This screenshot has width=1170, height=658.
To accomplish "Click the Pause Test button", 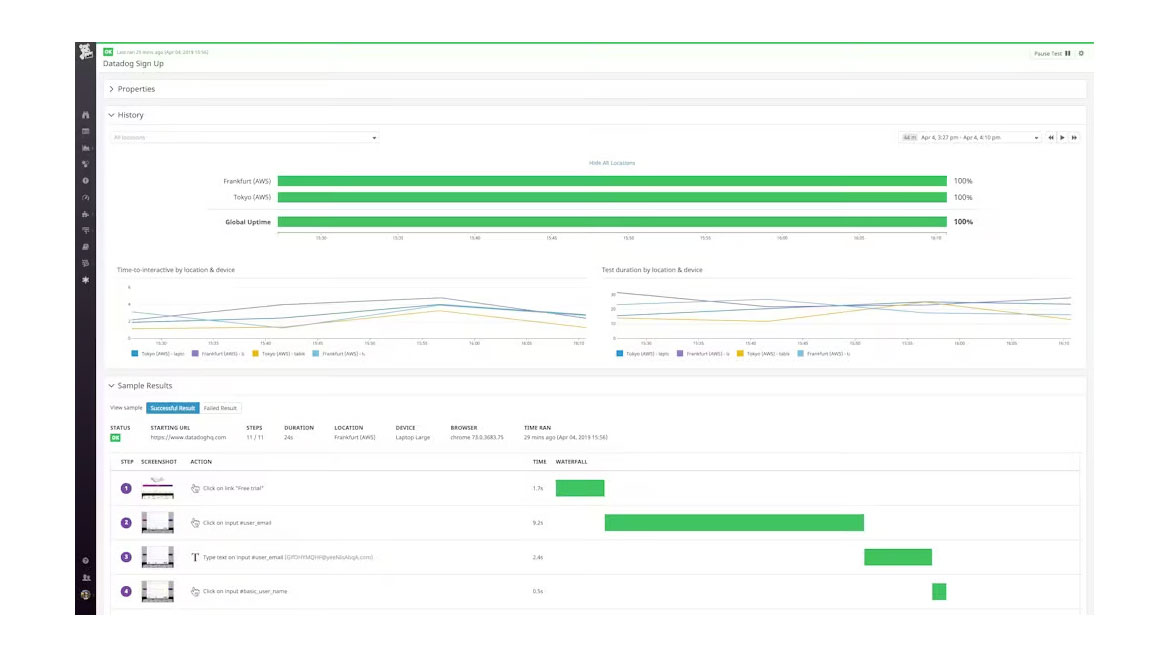I will pyautogui.click(x=1047, y=54).
